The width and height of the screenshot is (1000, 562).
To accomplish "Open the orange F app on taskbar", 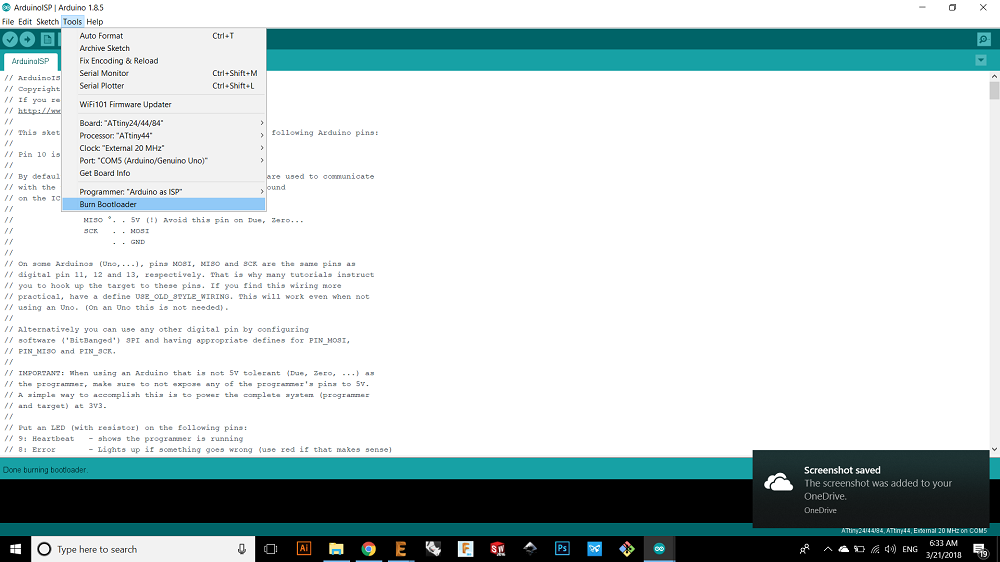I will (466, 549).
